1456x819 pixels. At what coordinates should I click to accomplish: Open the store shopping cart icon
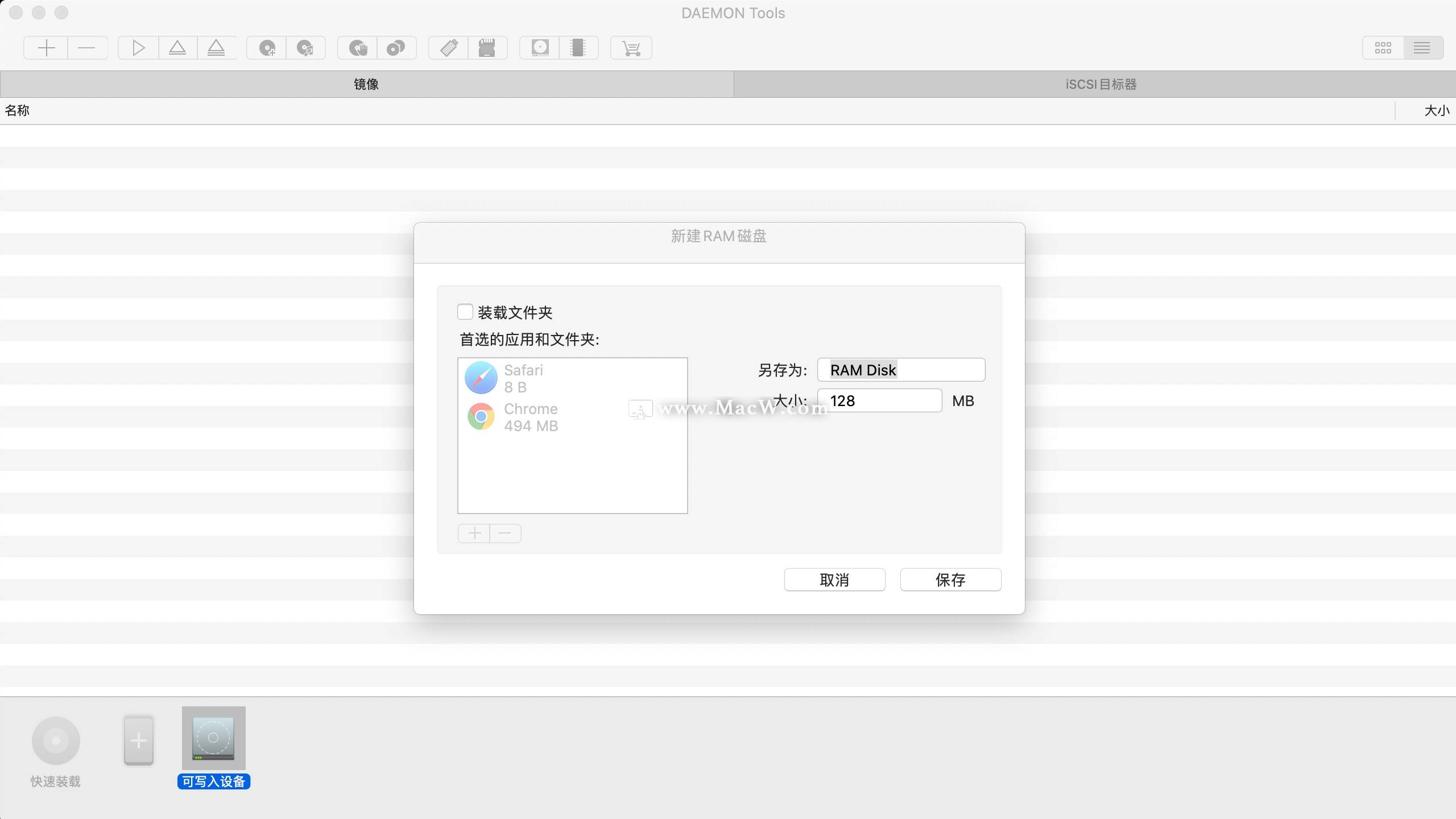[x=631, y=48]
